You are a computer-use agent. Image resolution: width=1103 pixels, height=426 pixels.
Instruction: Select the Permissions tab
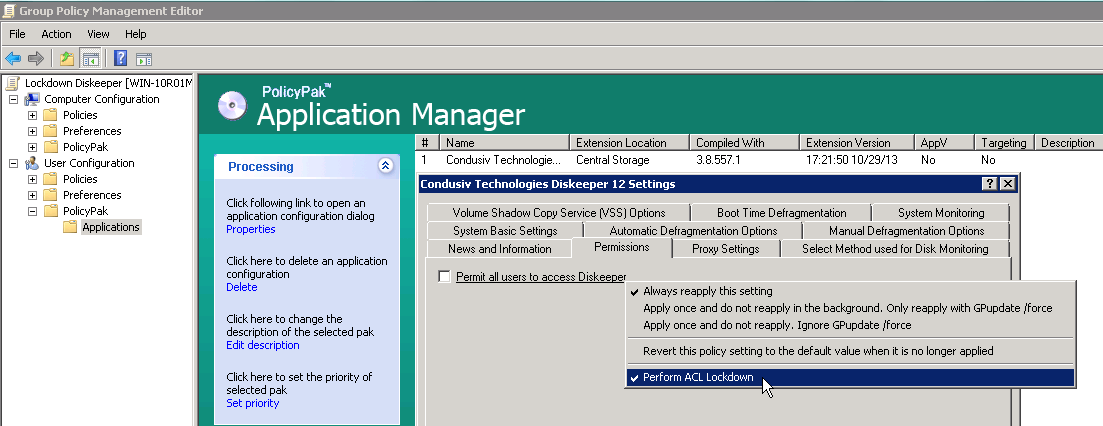click(x=621, y=247)
